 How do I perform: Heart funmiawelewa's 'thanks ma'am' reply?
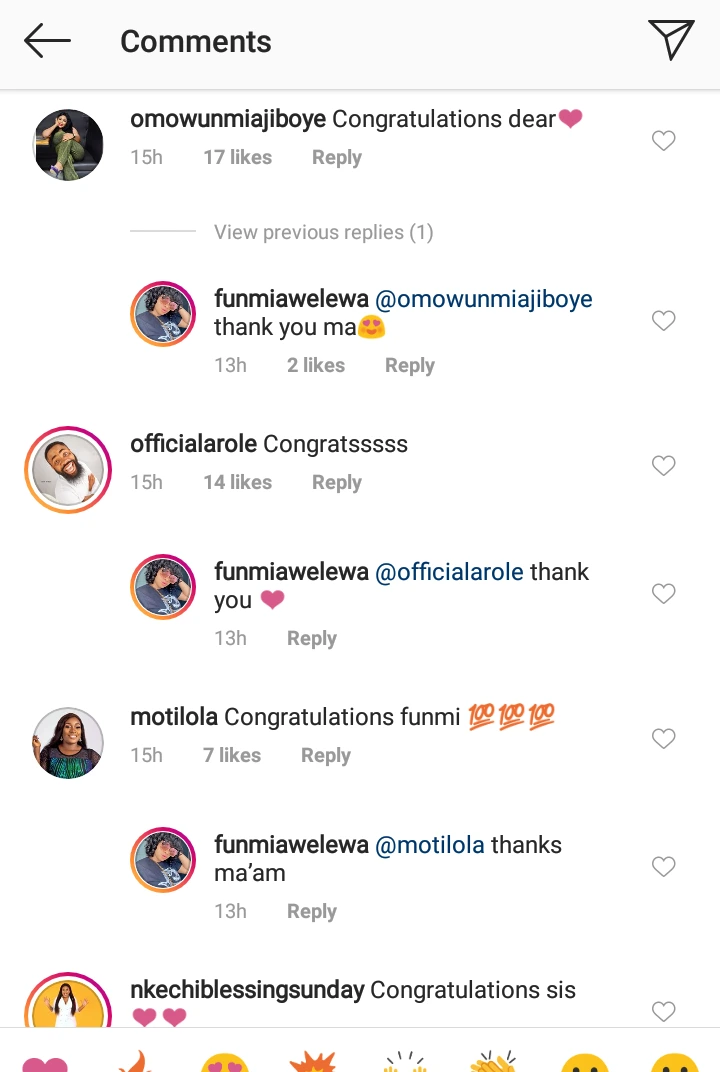(663, 867)
